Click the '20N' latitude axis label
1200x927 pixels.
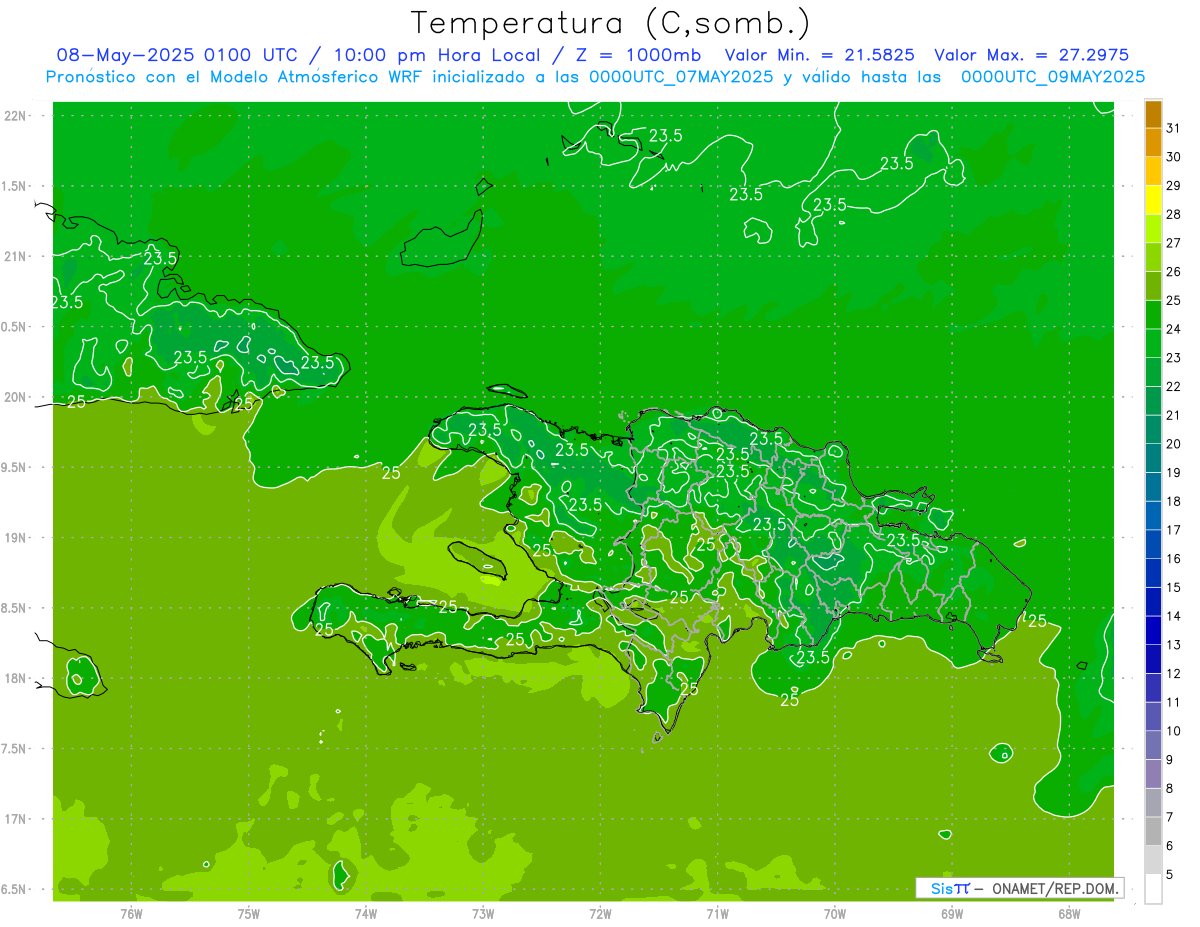pyautogui.click(x=15, y=397)
